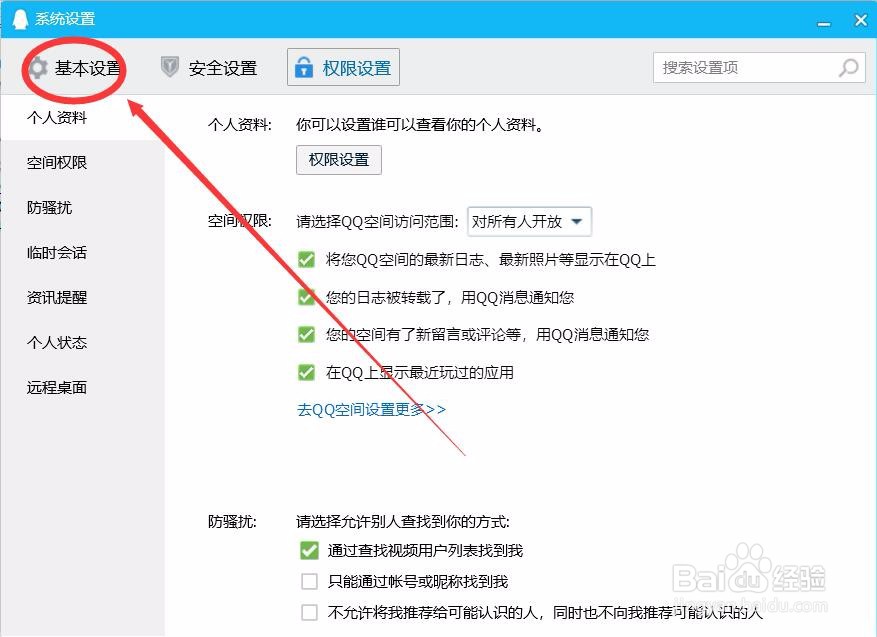
Task: Toggle 您的空间有了新留言或评论 checkbox
Action: click(x=307, y=334)
